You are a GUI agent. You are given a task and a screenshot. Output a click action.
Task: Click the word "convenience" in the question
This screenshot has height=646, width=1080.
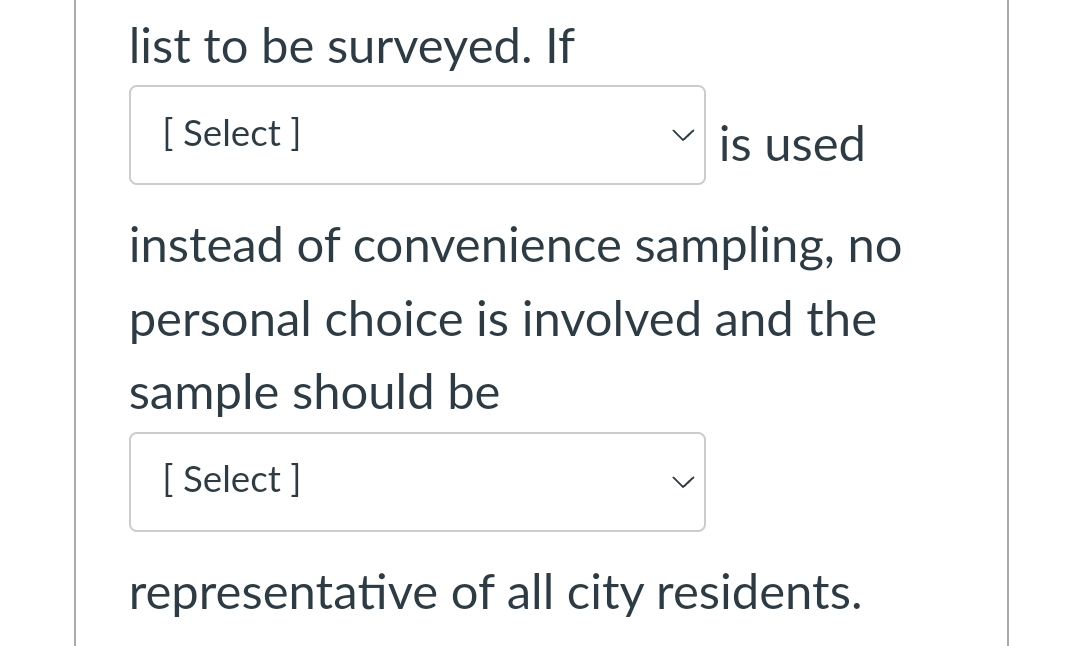(487, 246)
